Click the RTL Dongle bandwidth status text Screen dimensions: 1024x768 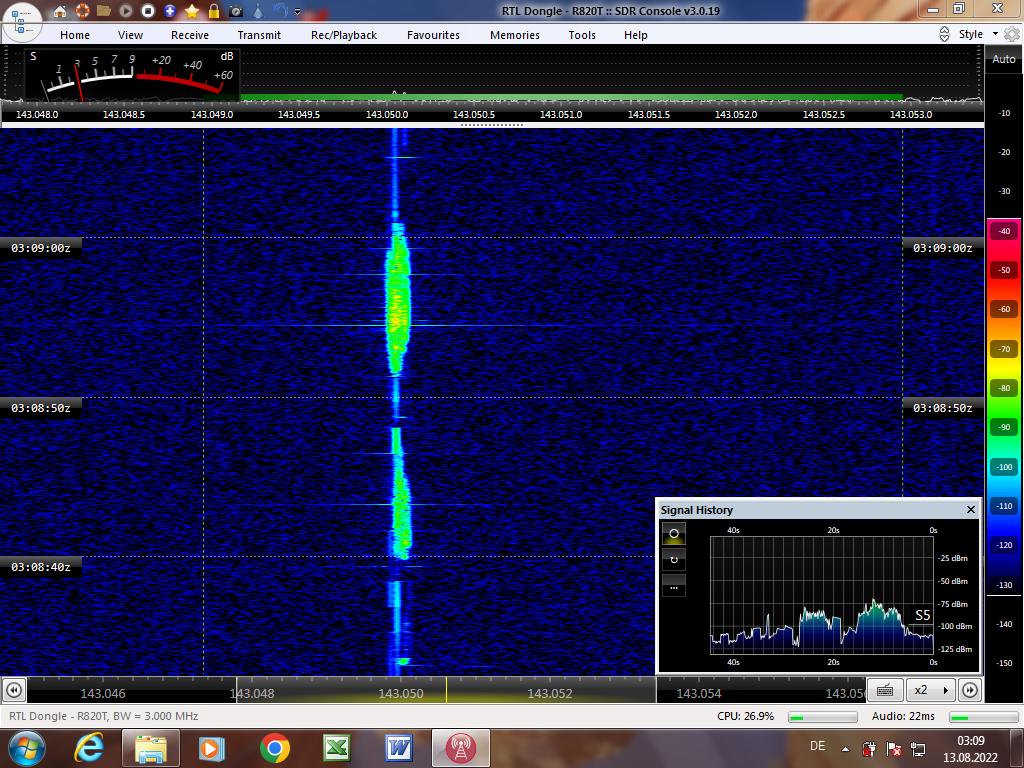pyautogui.click(x=103, y=716)
